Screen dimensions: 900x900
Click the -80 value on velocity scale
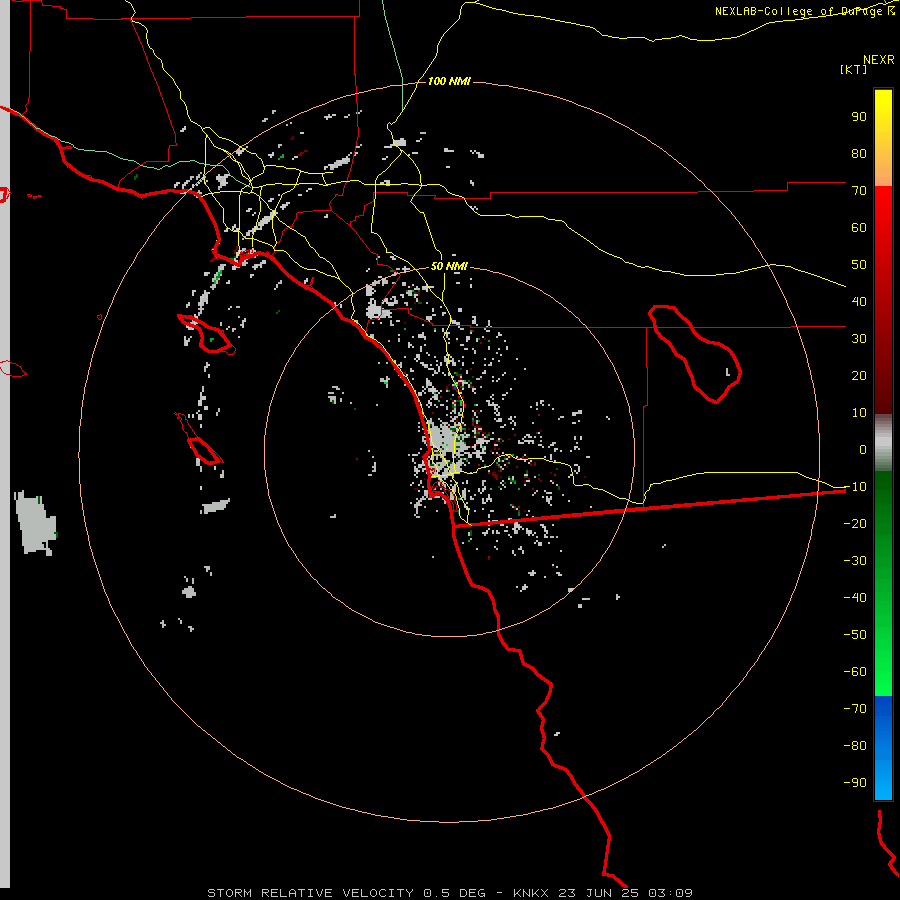[855, 746]
